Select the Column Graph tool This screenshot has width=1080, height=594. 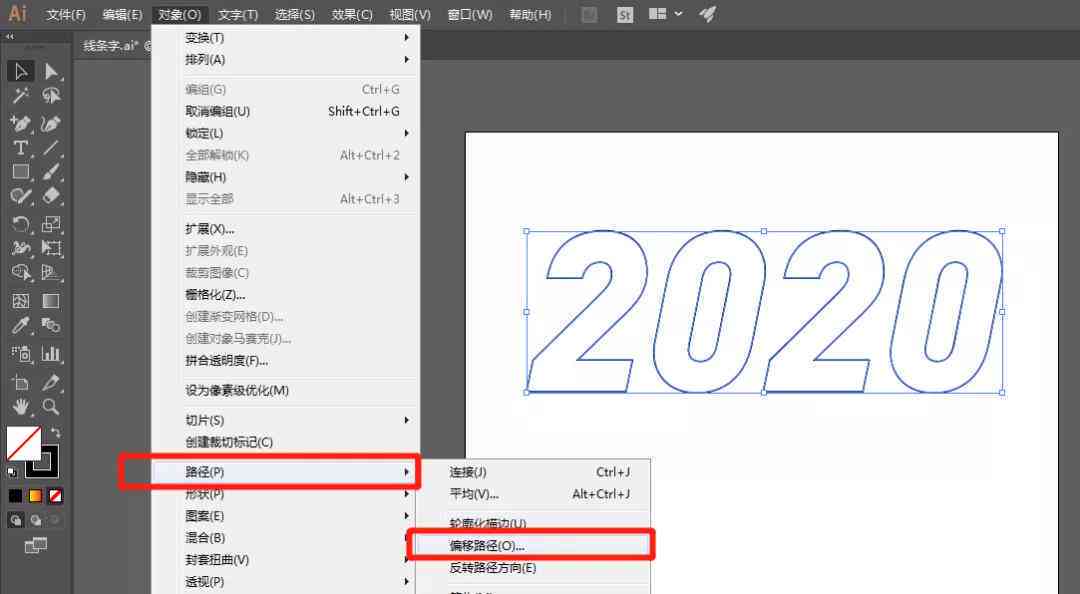[51, 354]
